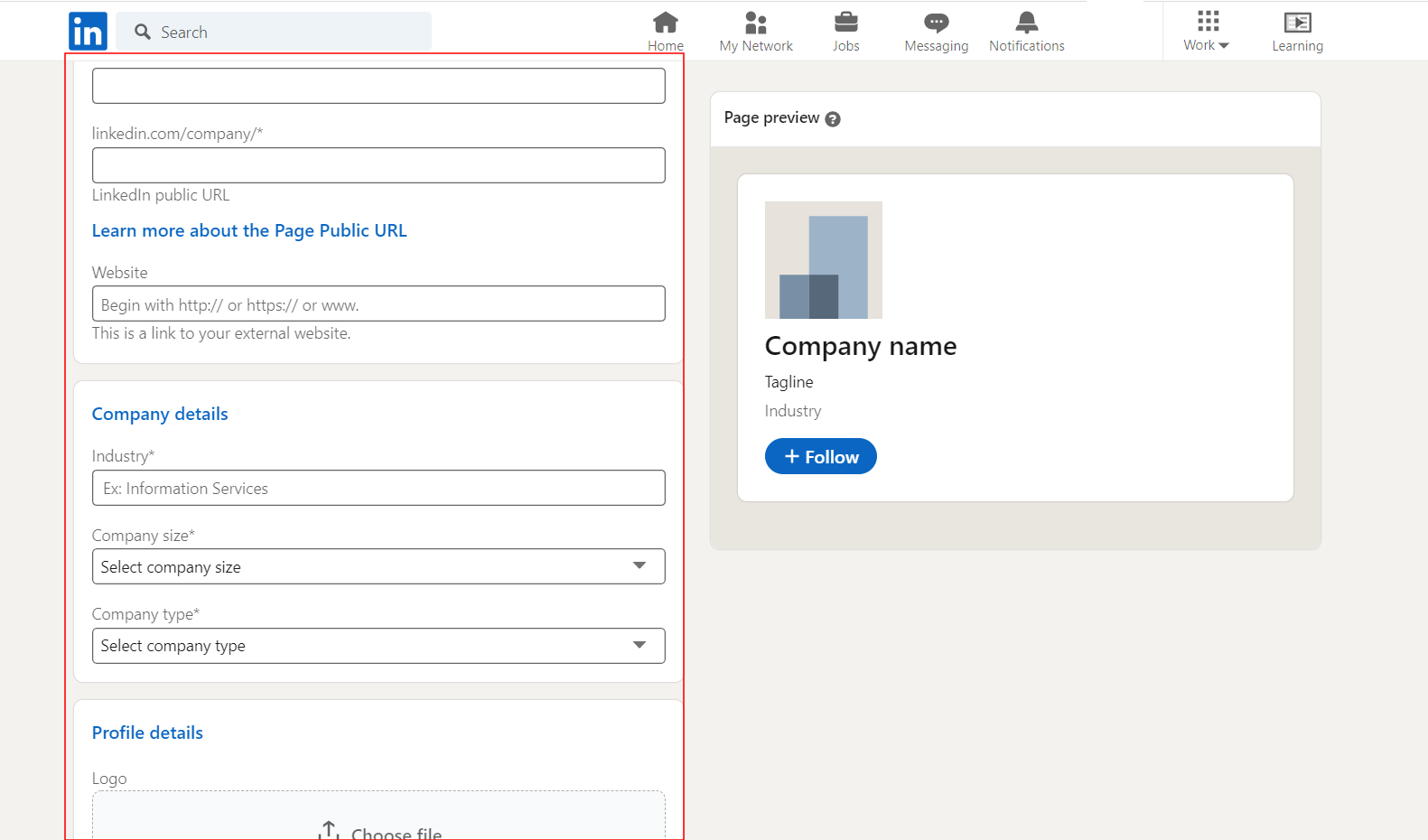Open the Work apps grid icon
The height and width of the screenshot is (840, 1428).
1208,21
